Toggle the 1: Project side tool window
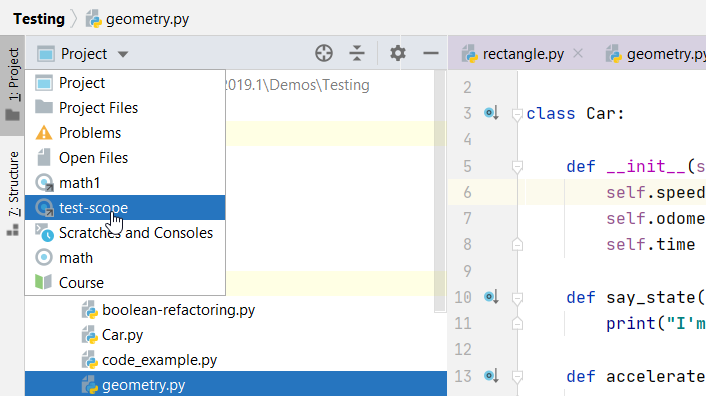The width and height of the screenshot is (706, 396). pyautogui.click(x=13, y=85)
